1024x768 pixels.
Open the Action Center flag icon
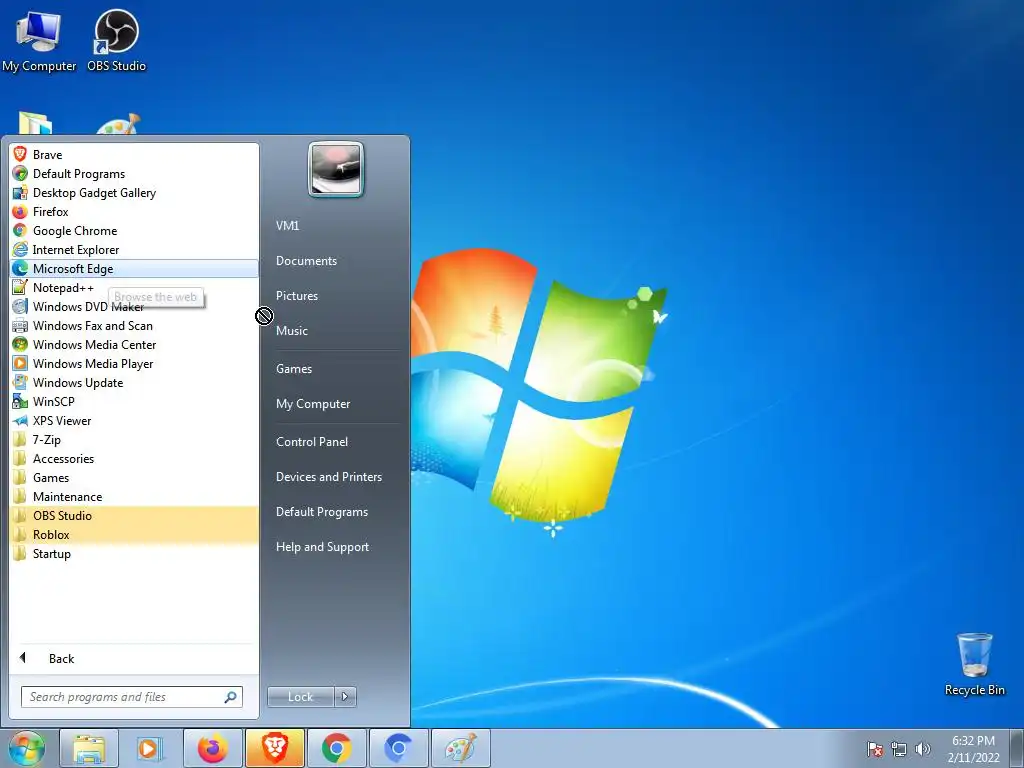pos(874,749)
